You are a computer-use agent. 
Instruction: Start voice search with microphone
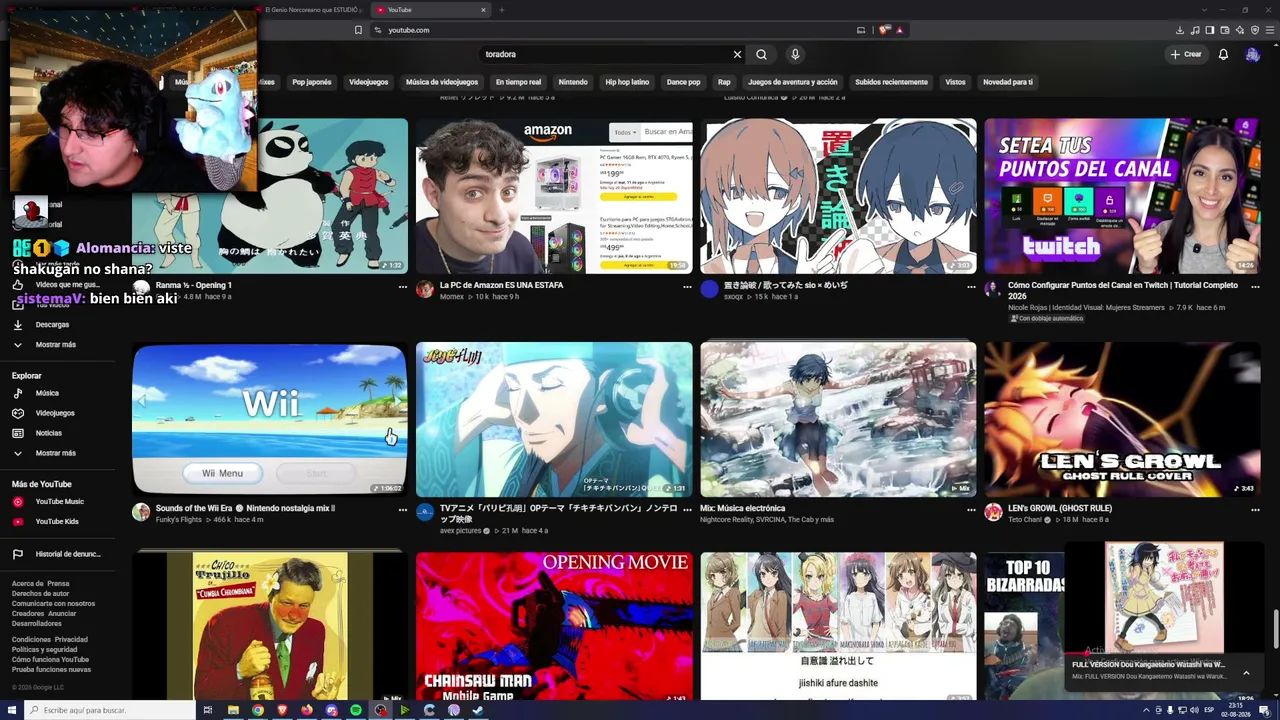(x=795, y=54)
